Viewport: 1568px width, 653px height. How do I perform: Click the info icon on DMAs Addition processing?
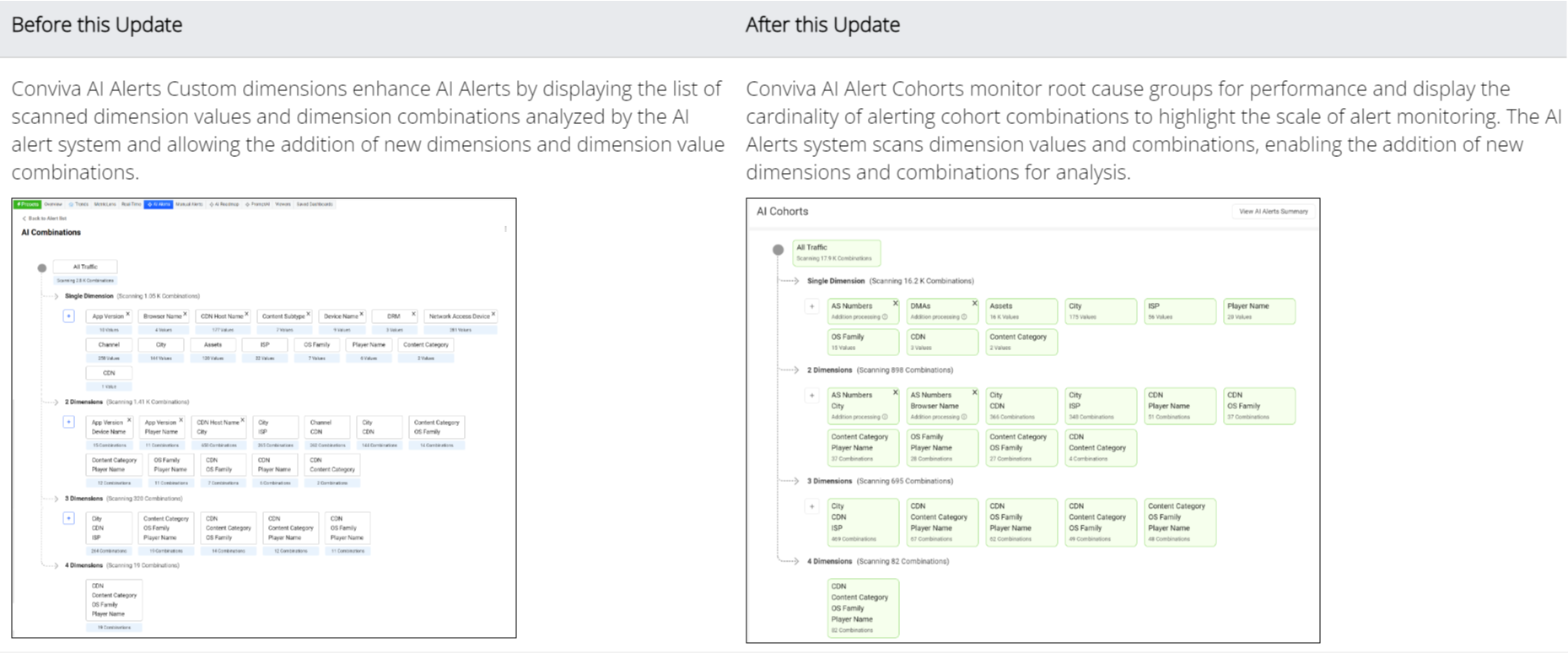click(x=964, y=317)
